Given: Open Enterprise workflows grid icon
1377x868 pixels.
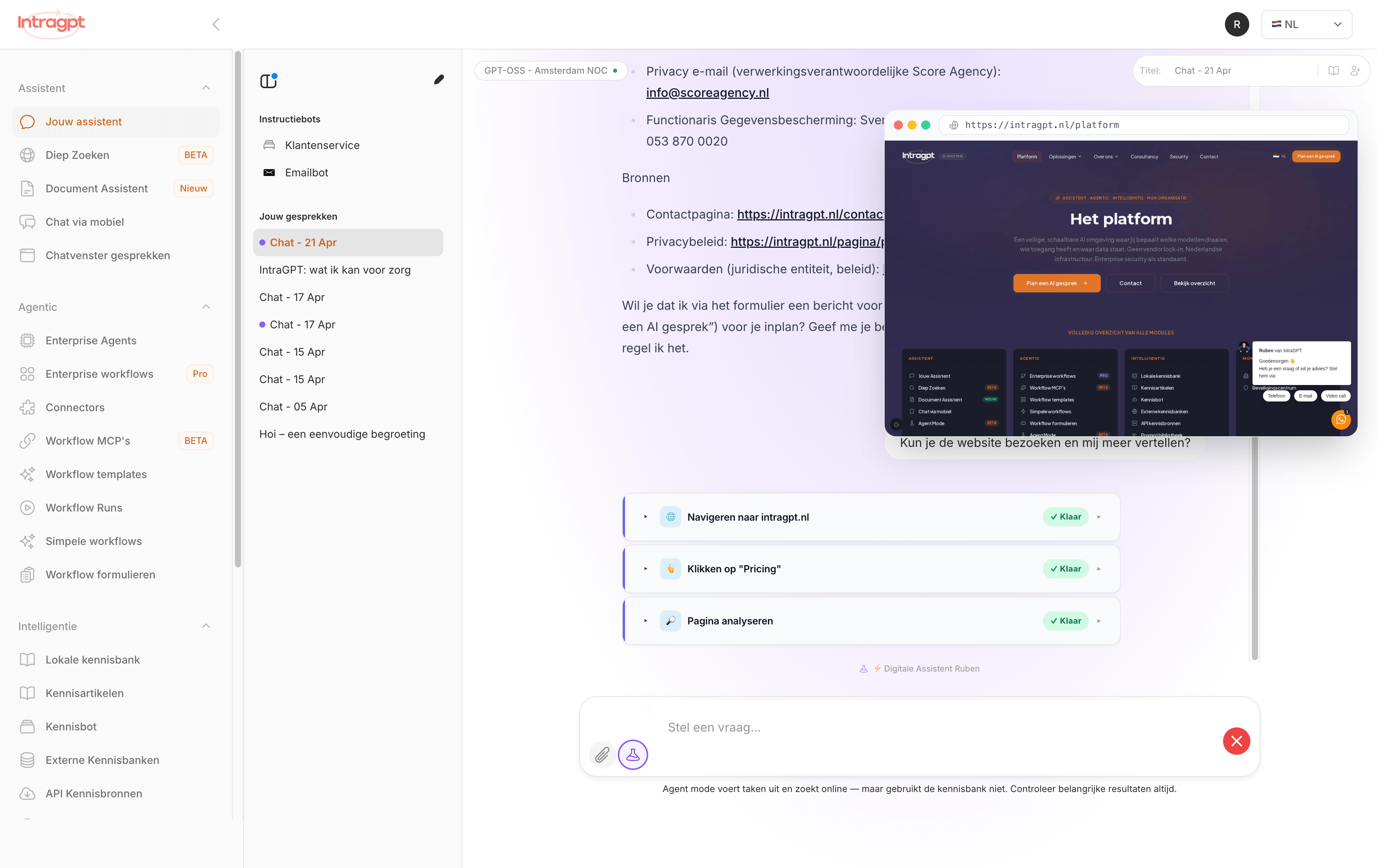Looking at the screenshot, I should 27,374.
